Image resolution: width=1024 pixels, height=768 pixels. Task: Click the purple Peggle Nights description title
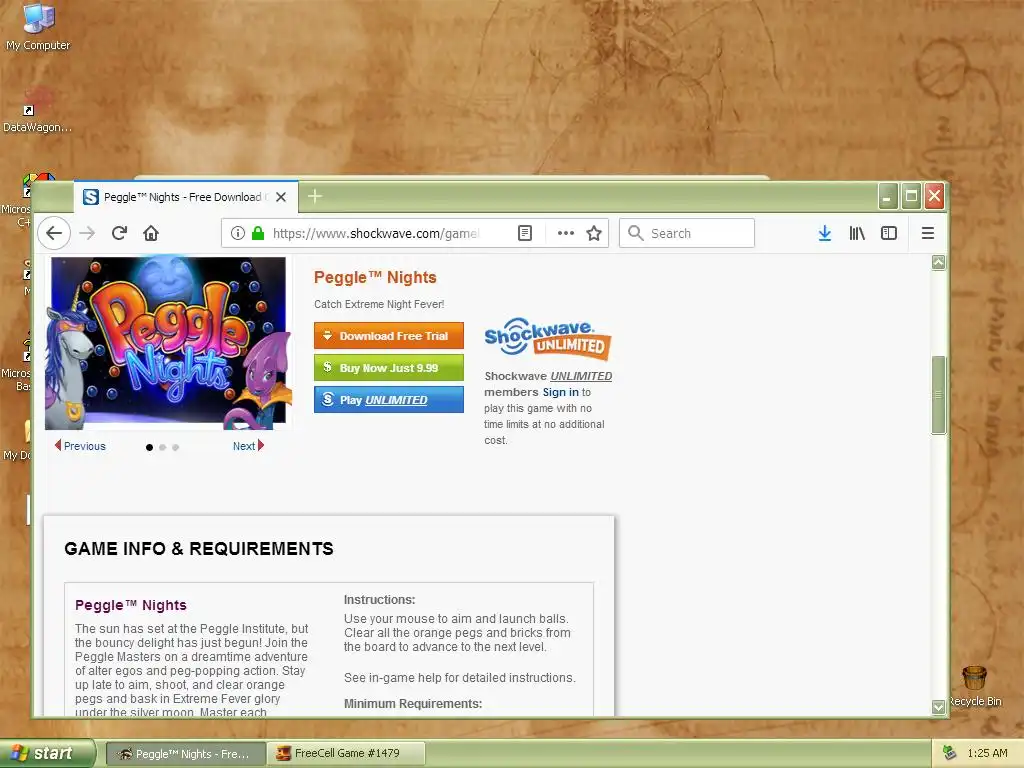(x=131, y=605)
